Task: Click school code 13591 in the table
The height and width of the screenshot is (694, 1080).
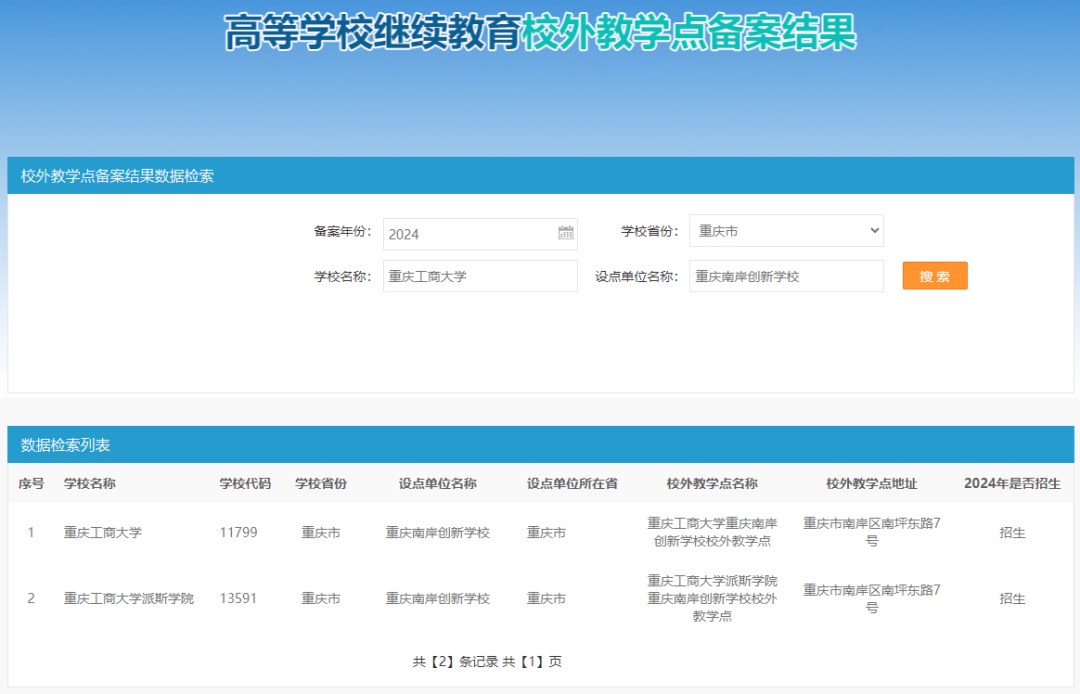Action: click(238, 599)
